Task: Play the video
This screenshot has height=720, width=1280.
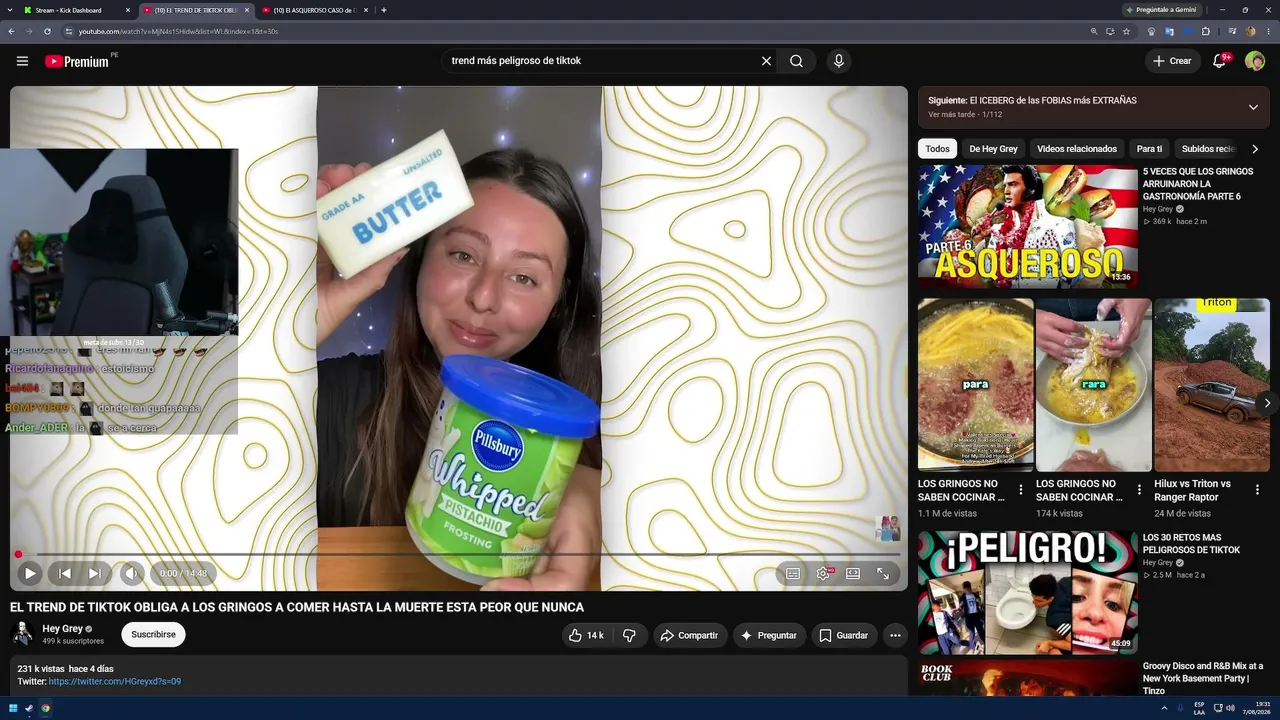Action: point(30,573)
